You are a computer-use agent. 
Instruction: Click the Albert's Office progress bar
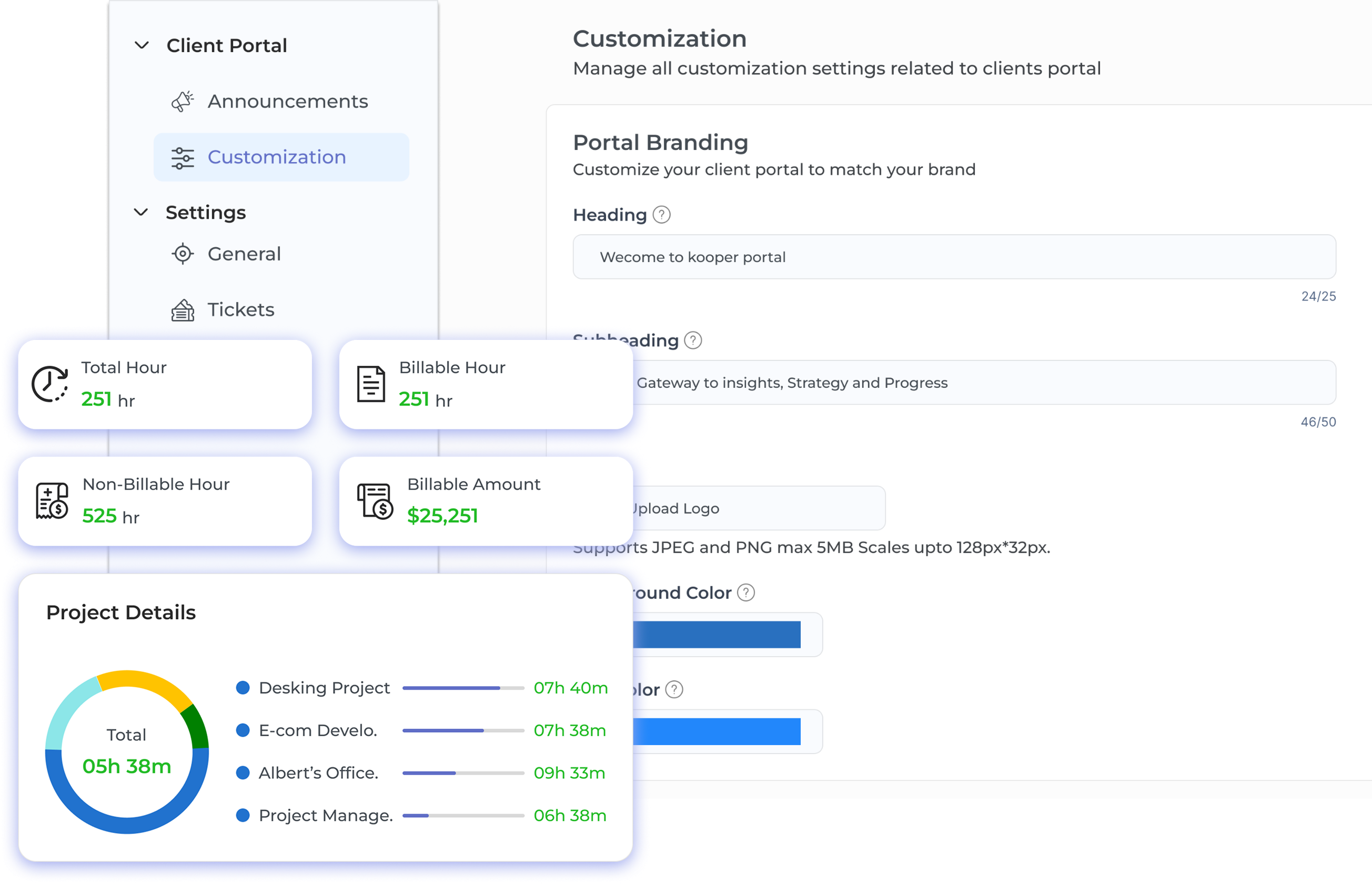click(463, 772)
